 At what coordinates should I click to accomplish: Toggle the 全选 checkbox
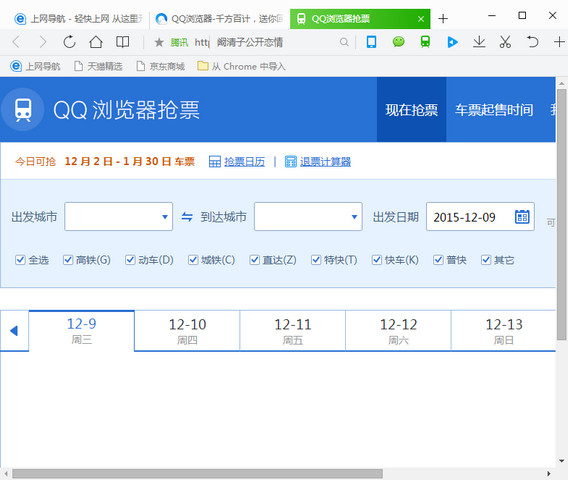[x=20, y=260]
